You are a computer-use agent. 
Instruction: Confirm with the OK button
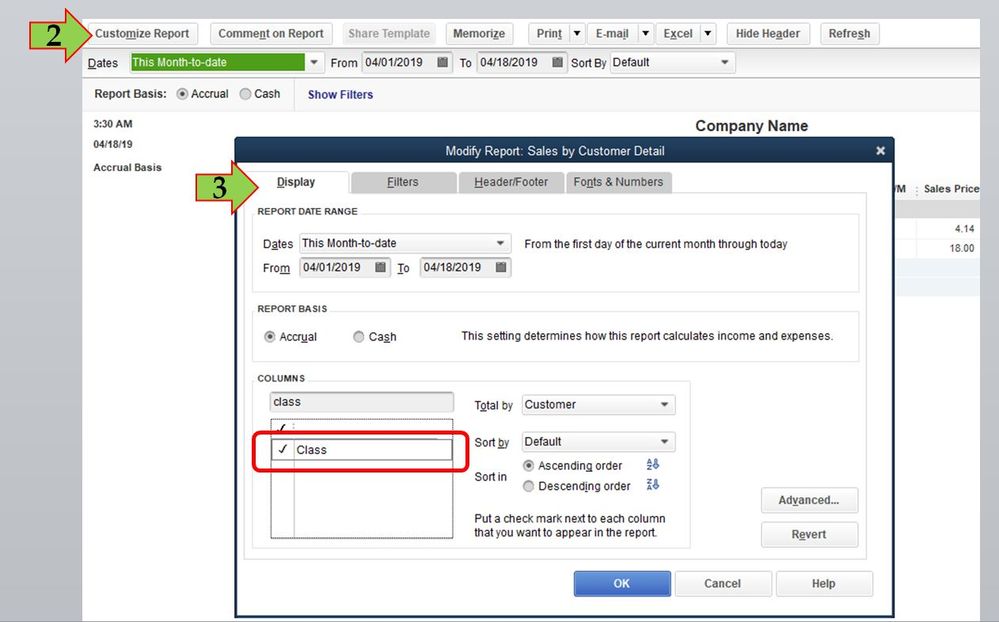point(622,583)
